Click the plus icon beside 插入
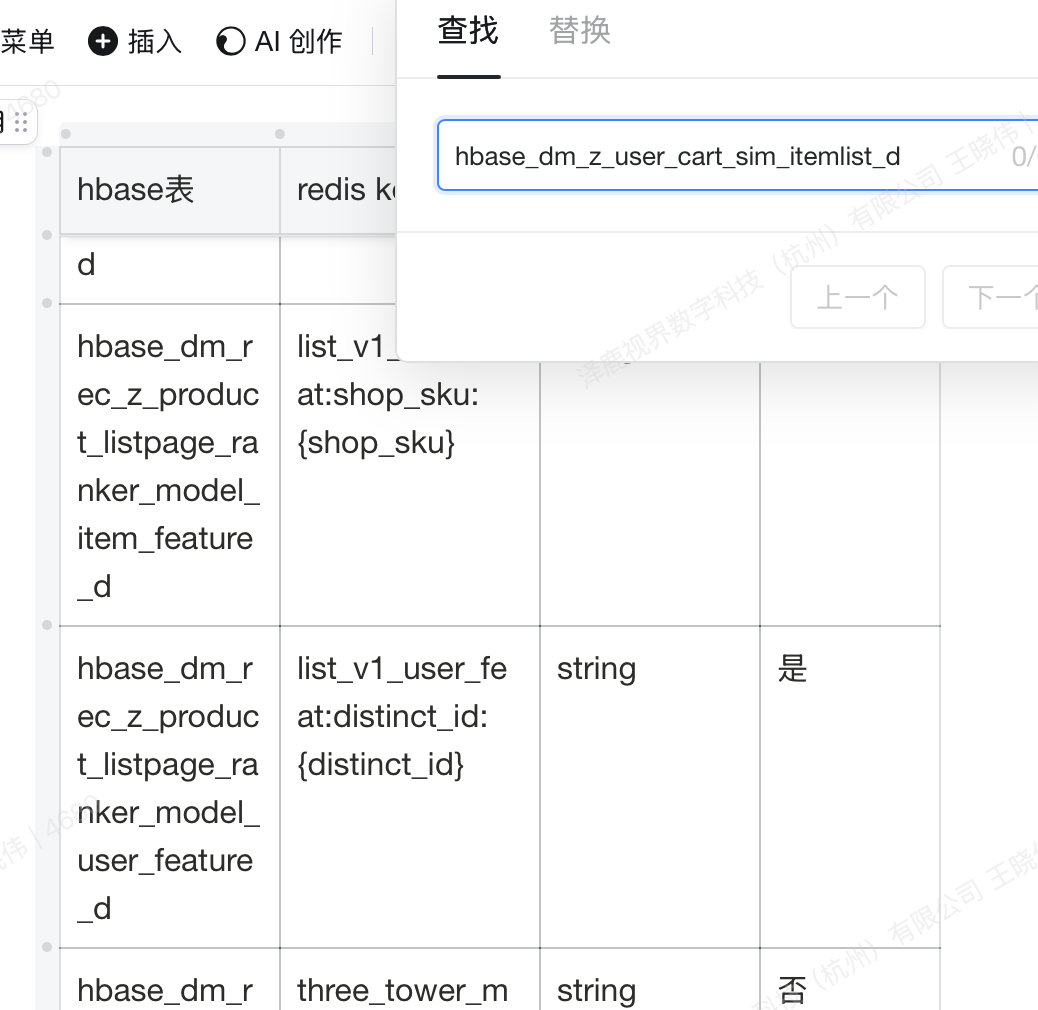1038x1010 pixels. [103, 41]
